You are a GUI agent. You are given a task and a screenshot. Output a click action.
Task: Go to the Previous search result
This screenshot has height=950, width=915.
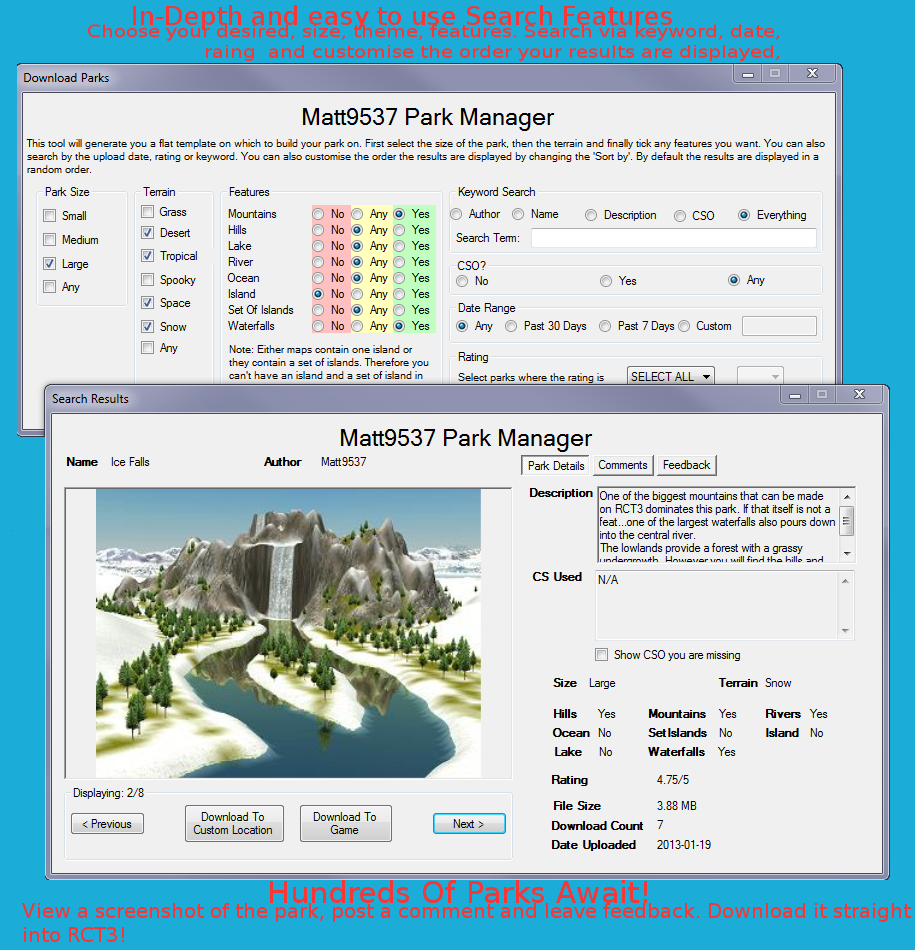[x=107, y=823]
